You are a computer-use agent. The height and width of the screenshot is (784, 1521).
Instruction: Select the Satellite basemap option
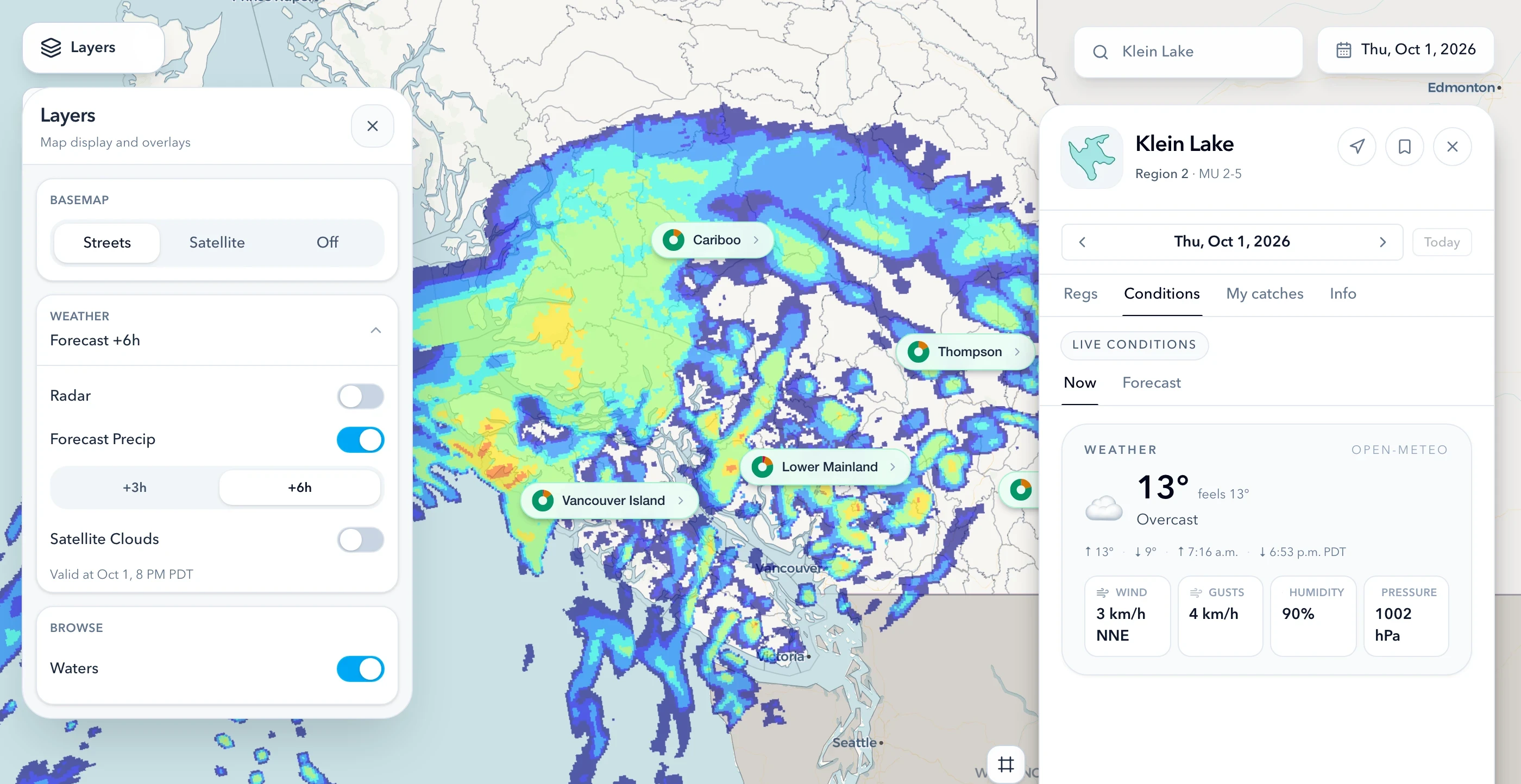[x=217, y=242]
